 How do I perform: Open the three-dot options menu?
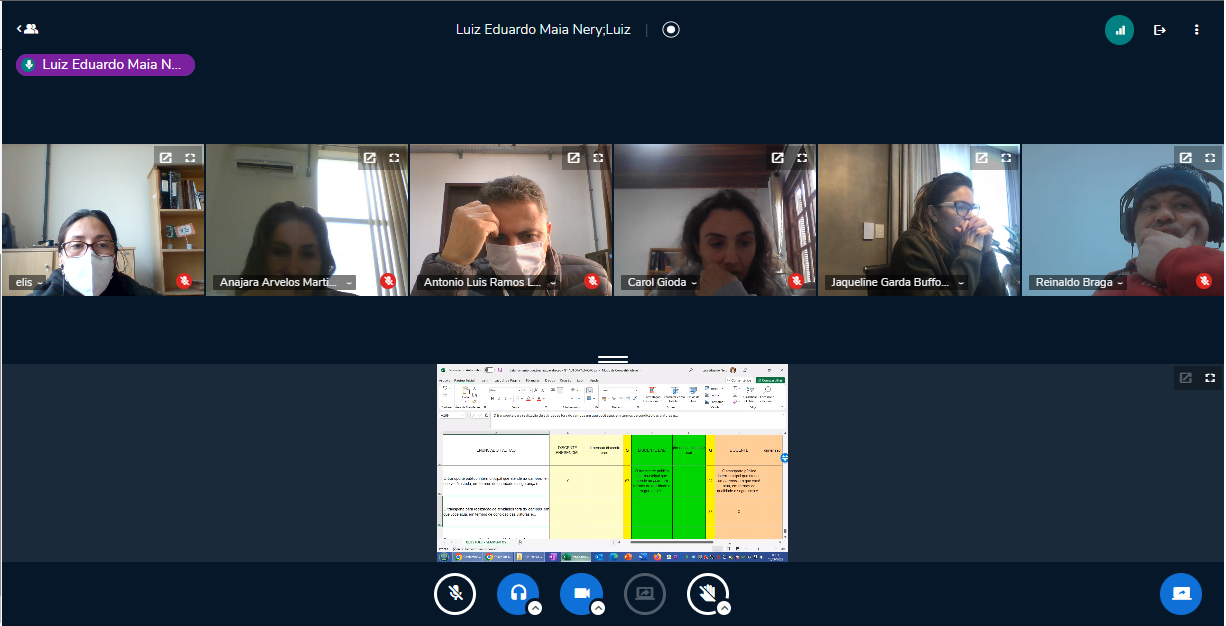click(x=1196, y=30)
